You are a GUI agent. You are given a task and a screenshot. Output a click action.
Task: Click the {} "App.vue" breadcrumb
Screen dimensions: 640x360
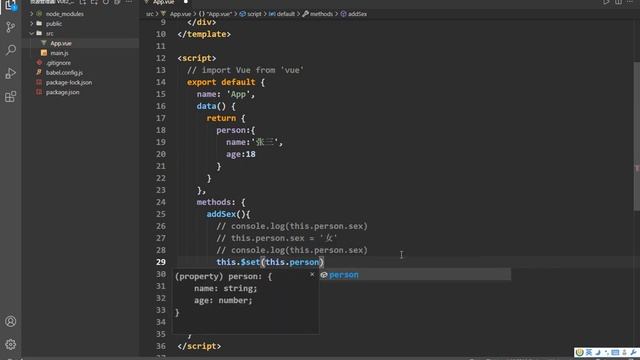coord(215,14)
